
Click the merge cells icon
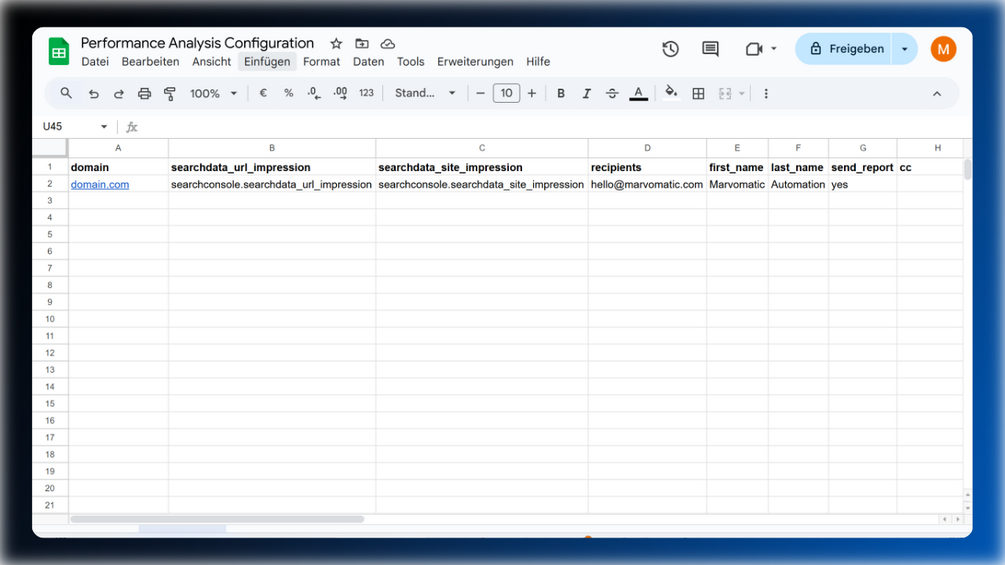pos(725,94)
